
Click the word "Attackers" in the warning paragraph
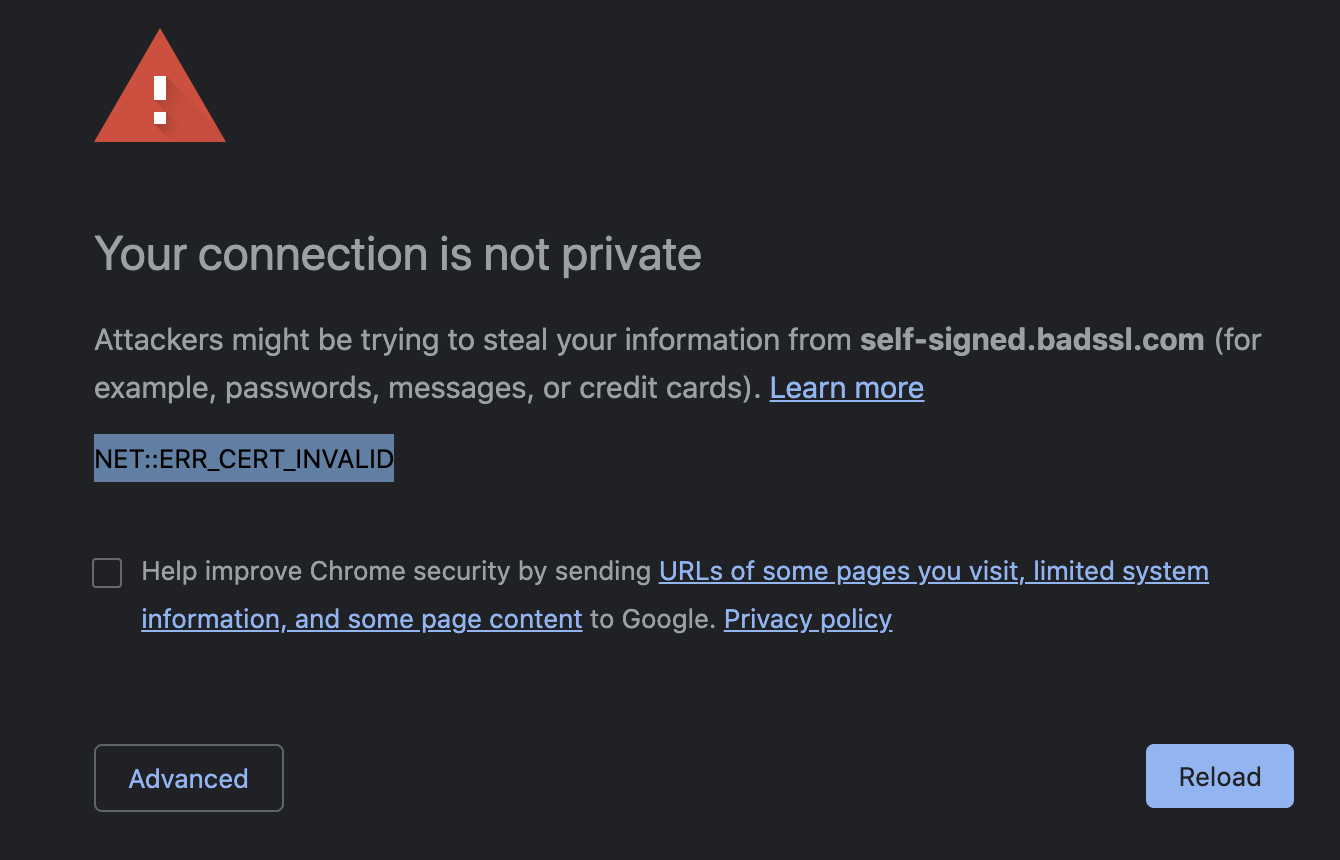click(x=158, y=340)
